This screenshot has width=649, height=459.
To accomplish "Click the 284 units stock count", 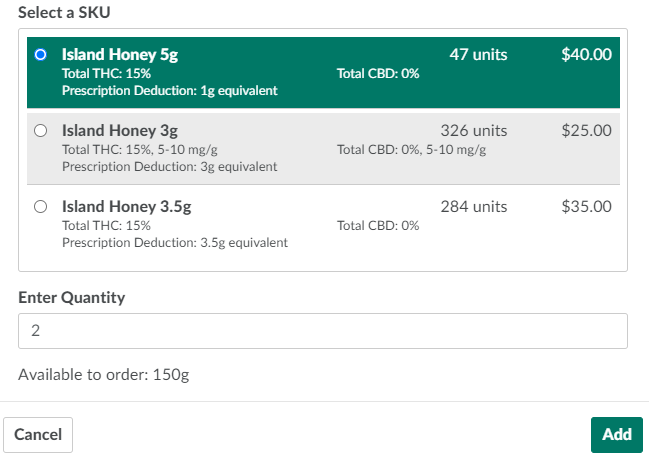I will [473, 207].
